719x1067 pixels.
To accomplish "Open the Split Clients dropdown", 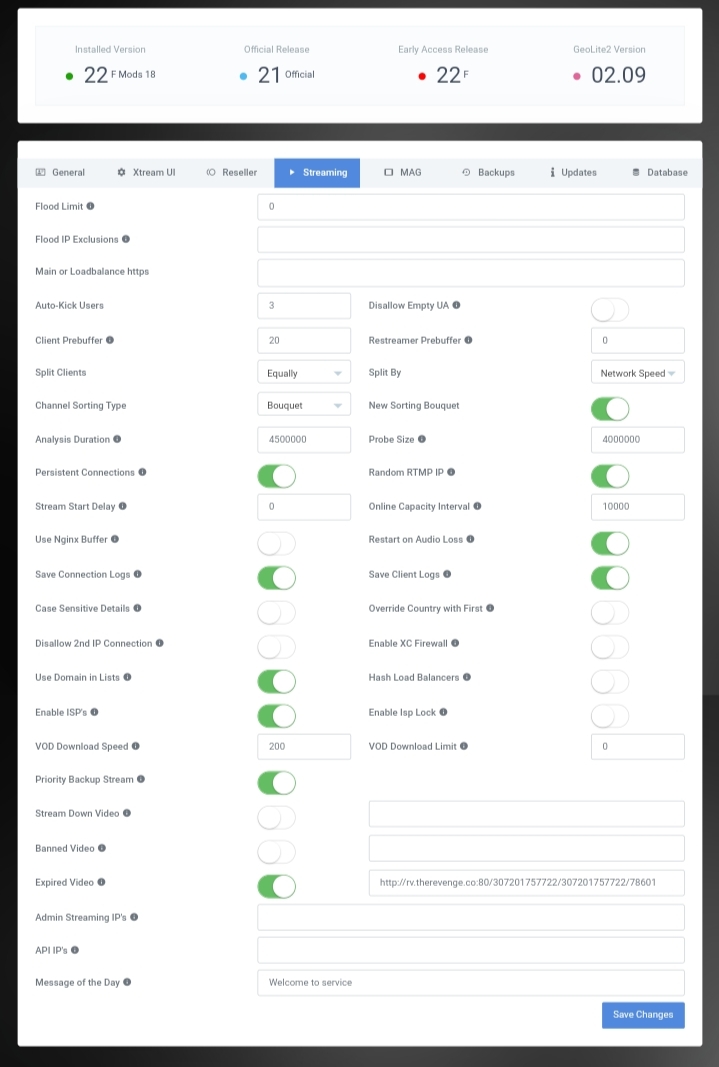I will 304,373.
